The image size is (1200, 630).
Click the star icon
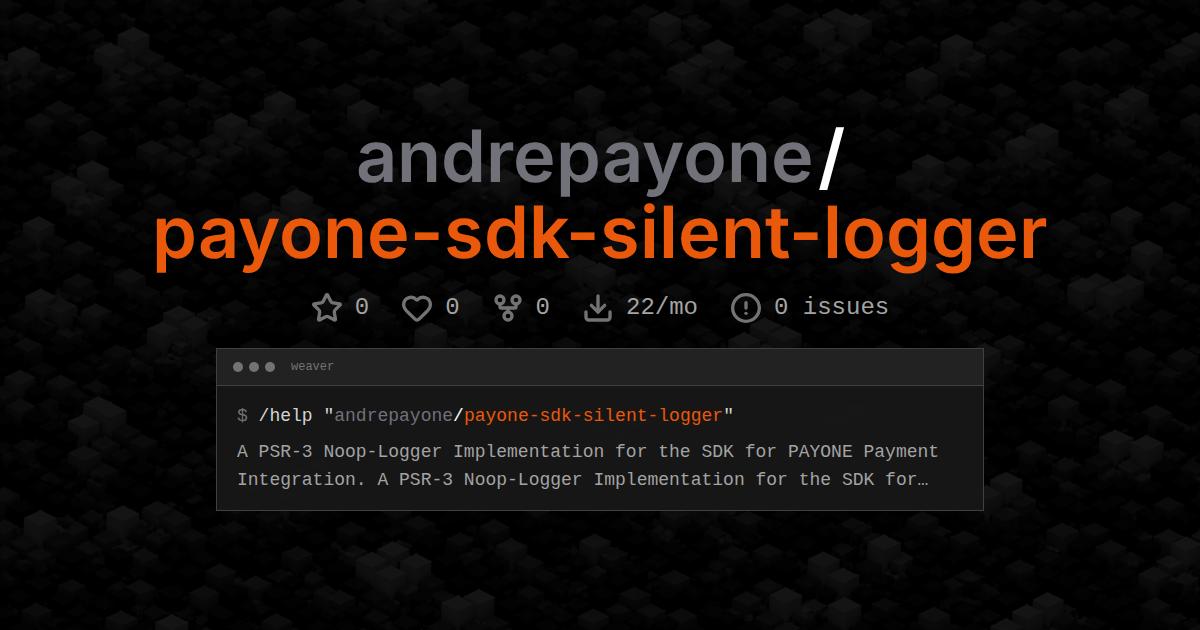tap(327, 307)
